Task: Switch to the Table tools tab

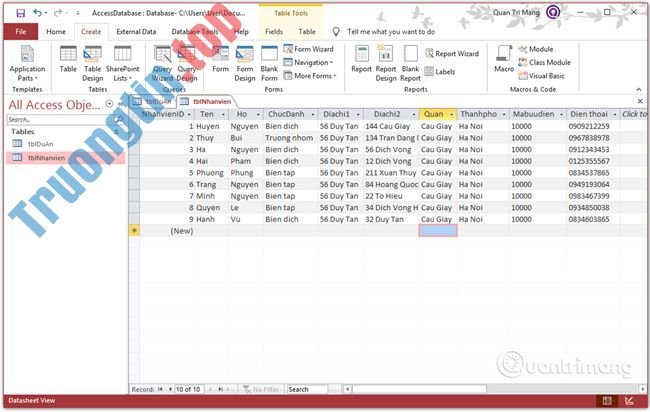Action: [307, 32]
